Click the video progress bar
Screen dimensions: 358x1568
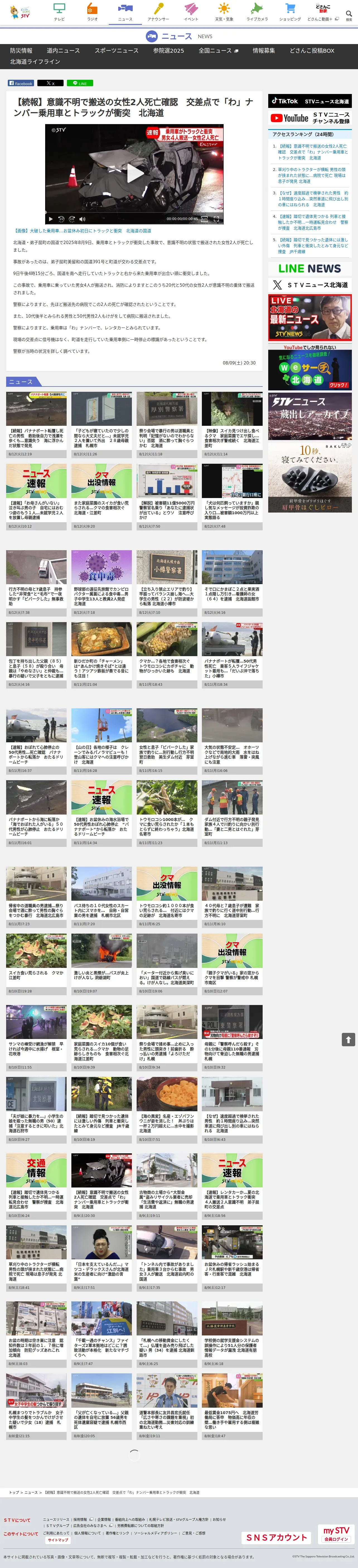(134, 212)
